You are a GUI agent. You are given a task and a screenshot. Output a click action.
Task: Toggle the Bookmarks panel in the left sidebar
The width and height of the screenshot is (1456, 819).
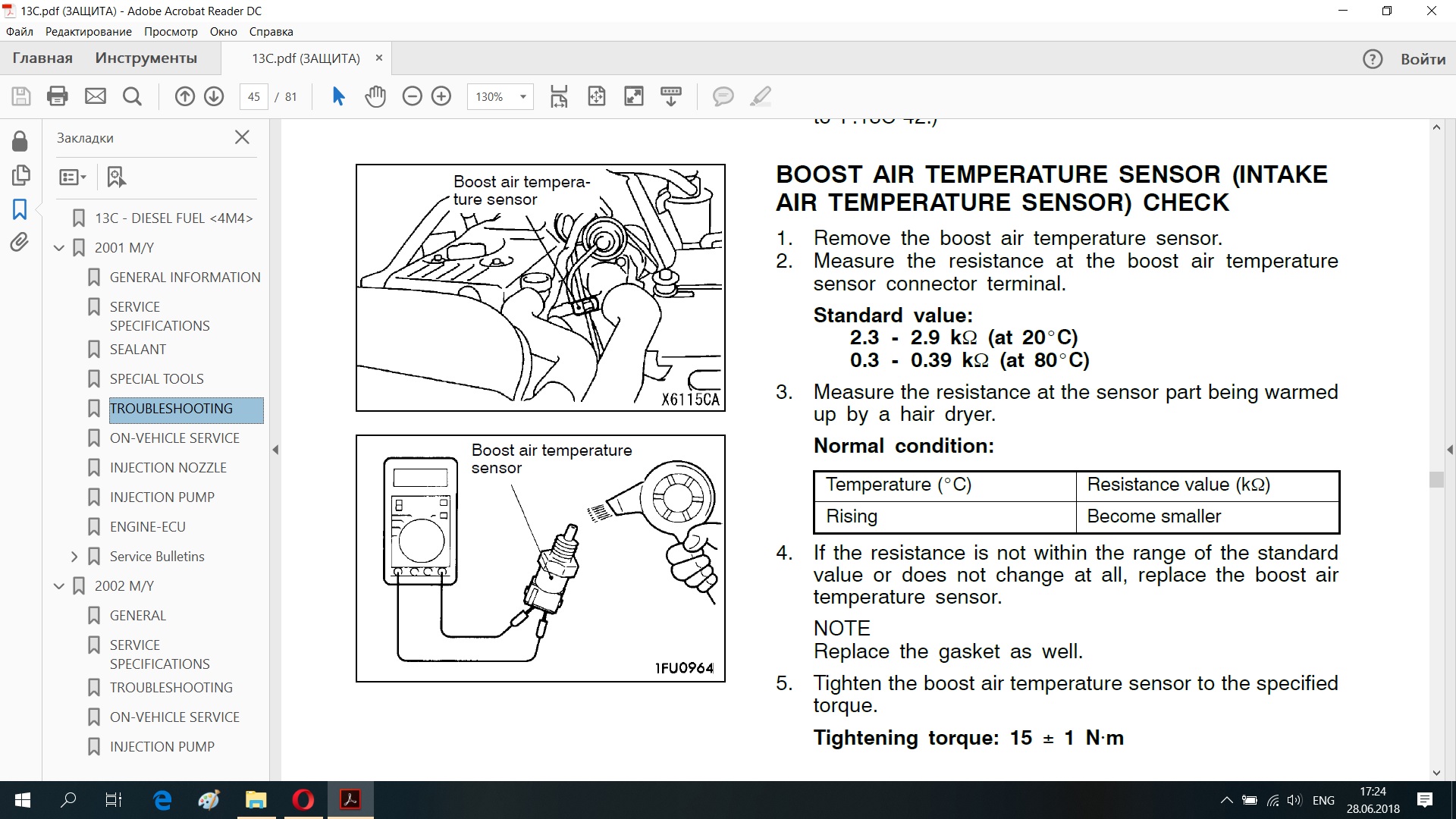pyautogui.click(x=20, y=209)
